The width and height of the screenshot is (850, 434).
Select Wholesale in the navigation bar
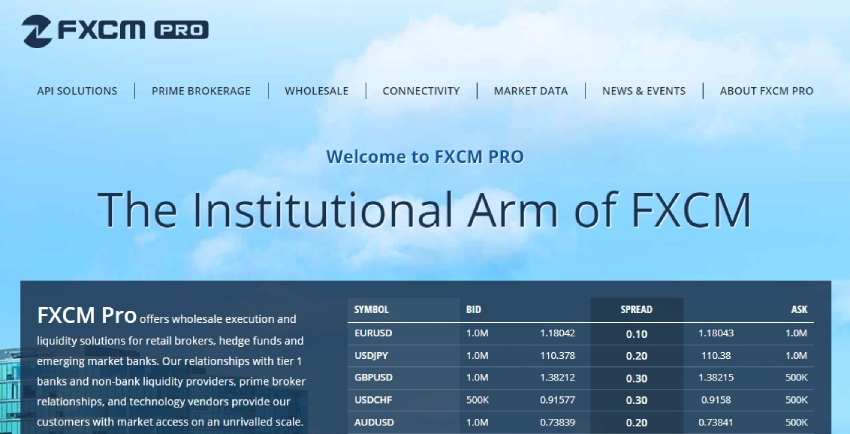tap(316, 91)
